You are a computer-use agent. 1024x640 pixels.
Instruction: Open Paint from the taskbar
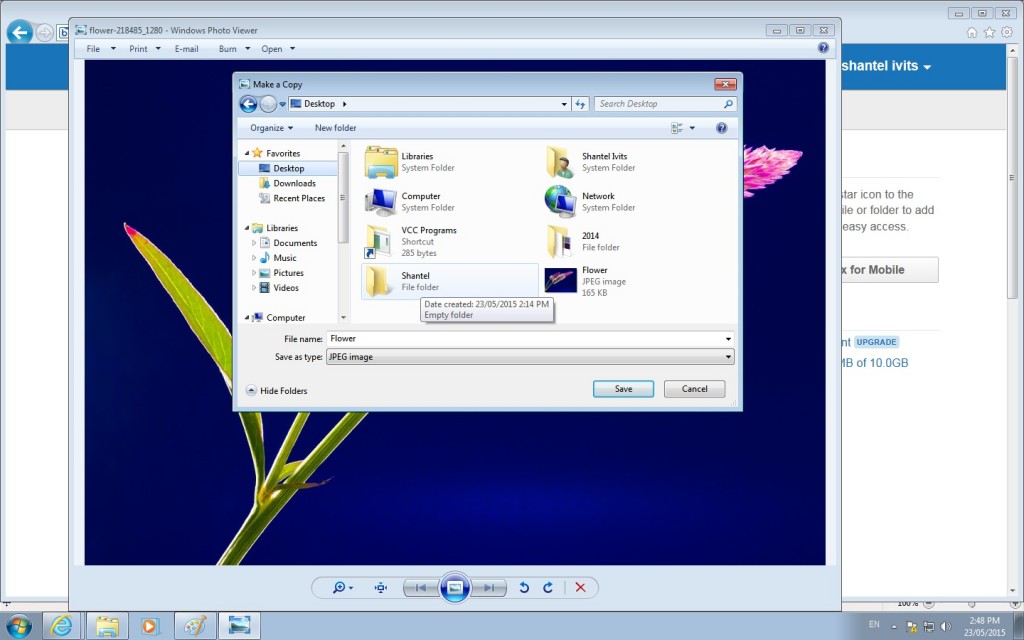tap(195, 626)
